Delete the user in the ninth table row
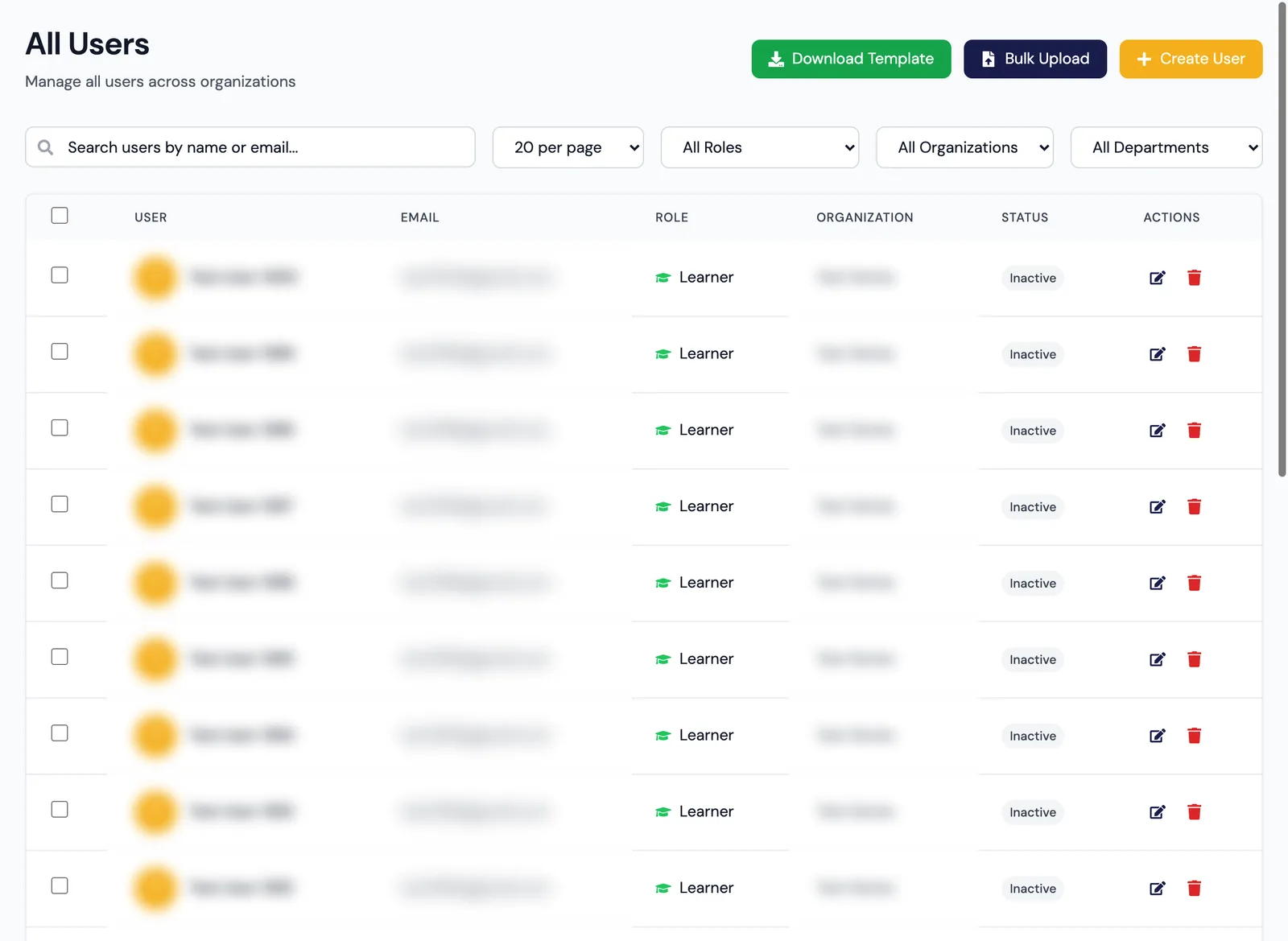Viewport: 1288px width, 941px height. click(1194, 889)
